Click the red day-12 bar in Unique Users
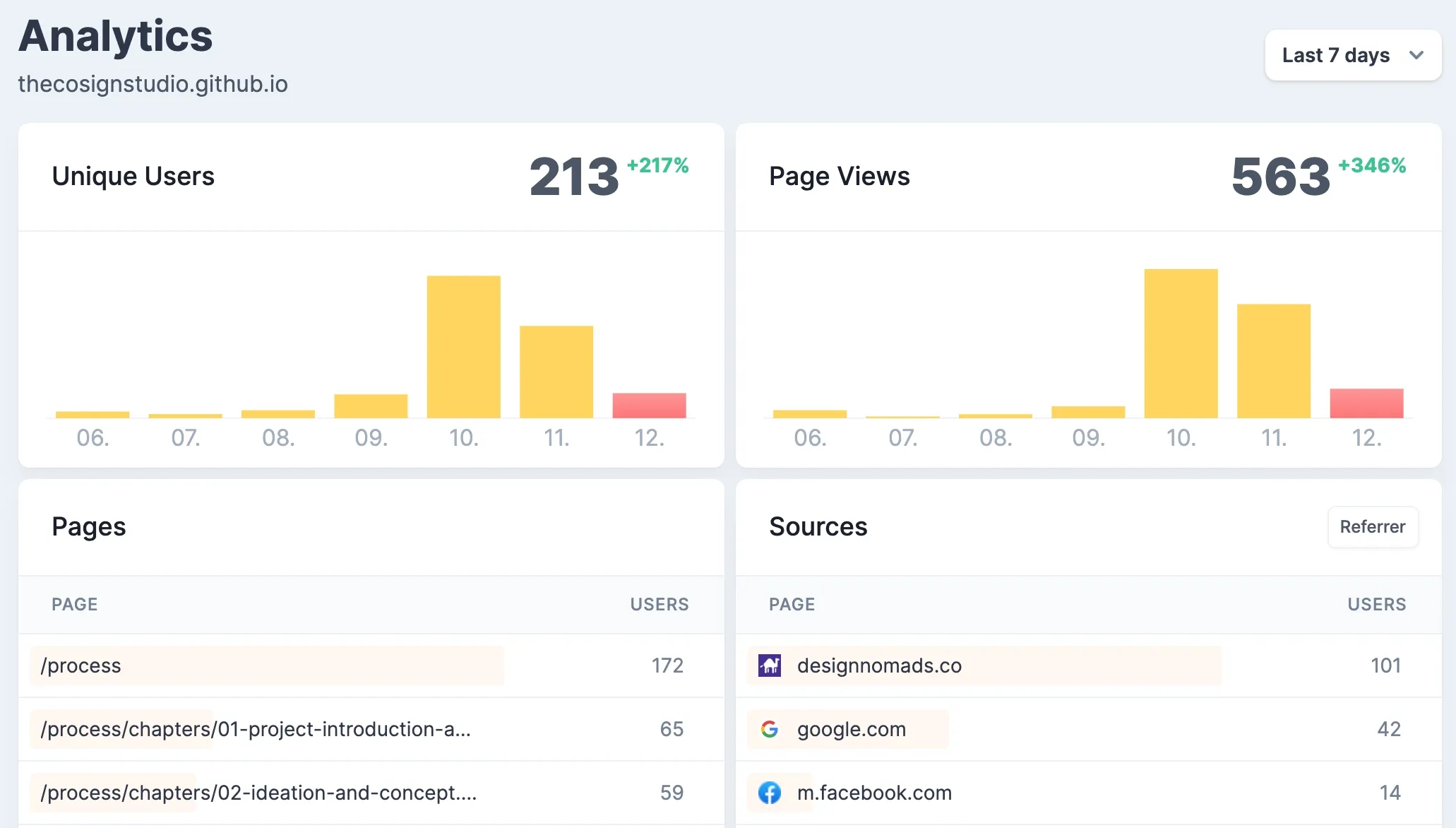Image resolution: width=1456 pixels, height=828 pixels. pos(649,406)
